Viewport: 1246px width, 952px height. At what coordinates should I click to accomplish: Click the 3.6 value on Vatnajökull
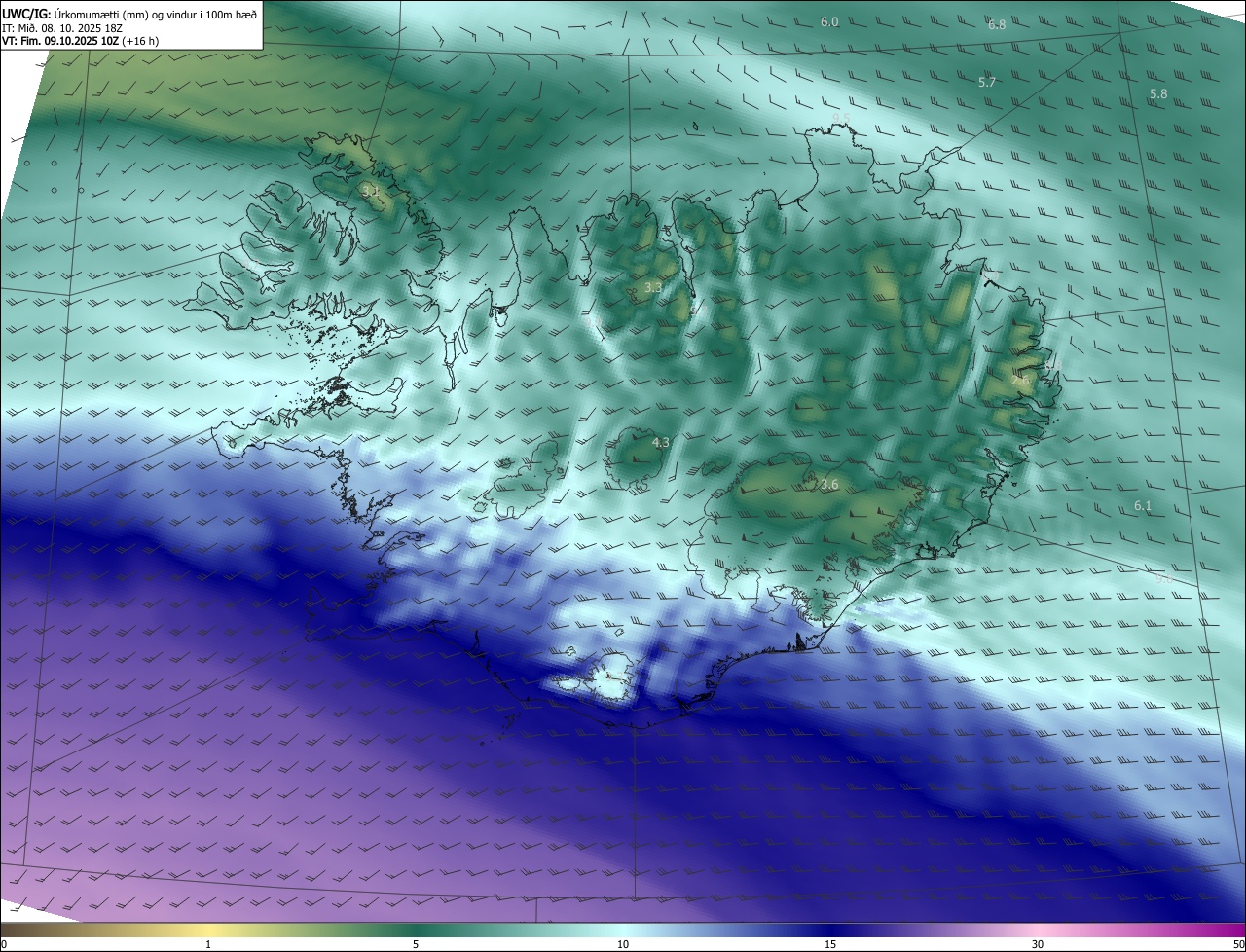coord(829,485)
